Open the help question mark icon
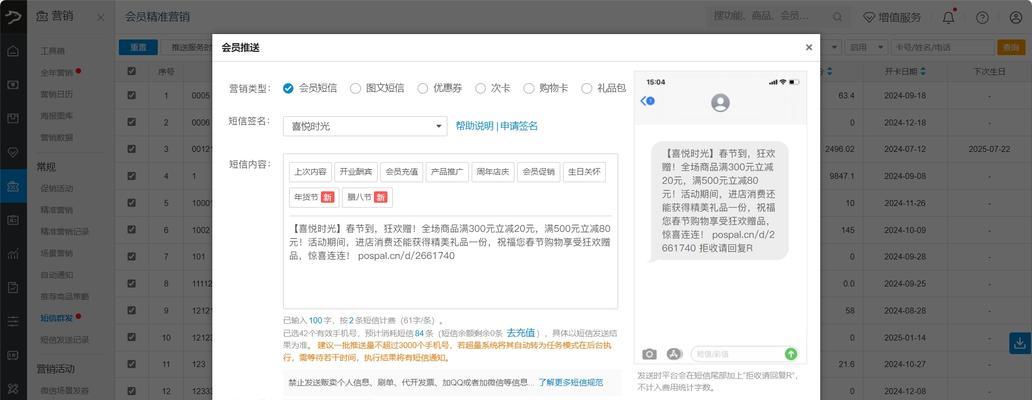The image size is (1032, 400). coord(982,18)
